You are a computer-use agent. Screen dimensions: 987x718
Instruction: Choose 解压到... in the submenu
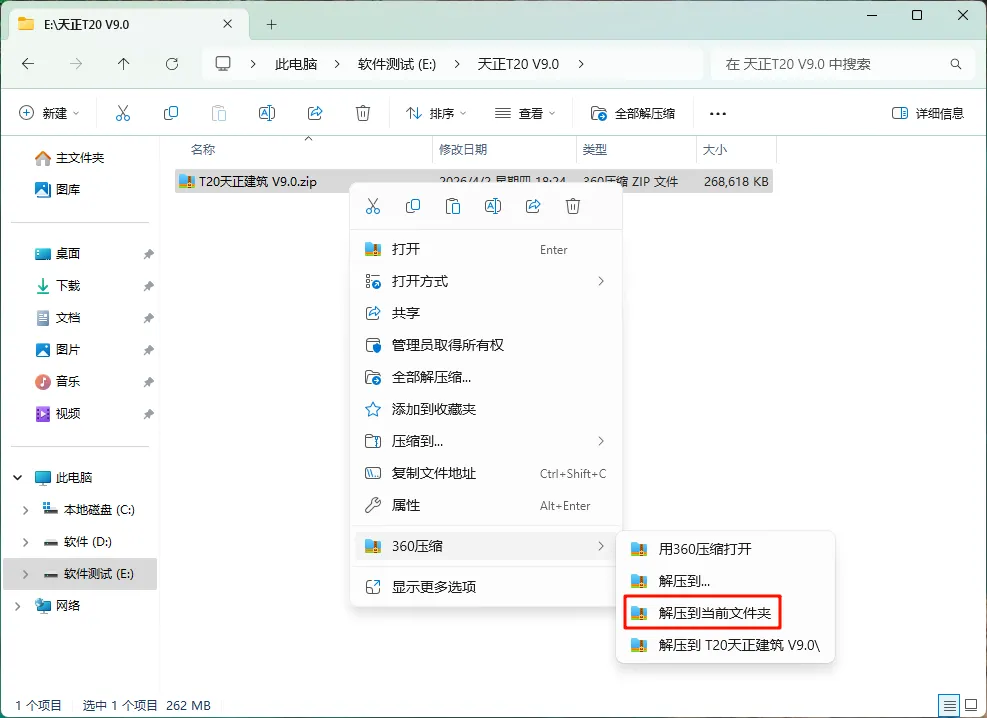725,581
